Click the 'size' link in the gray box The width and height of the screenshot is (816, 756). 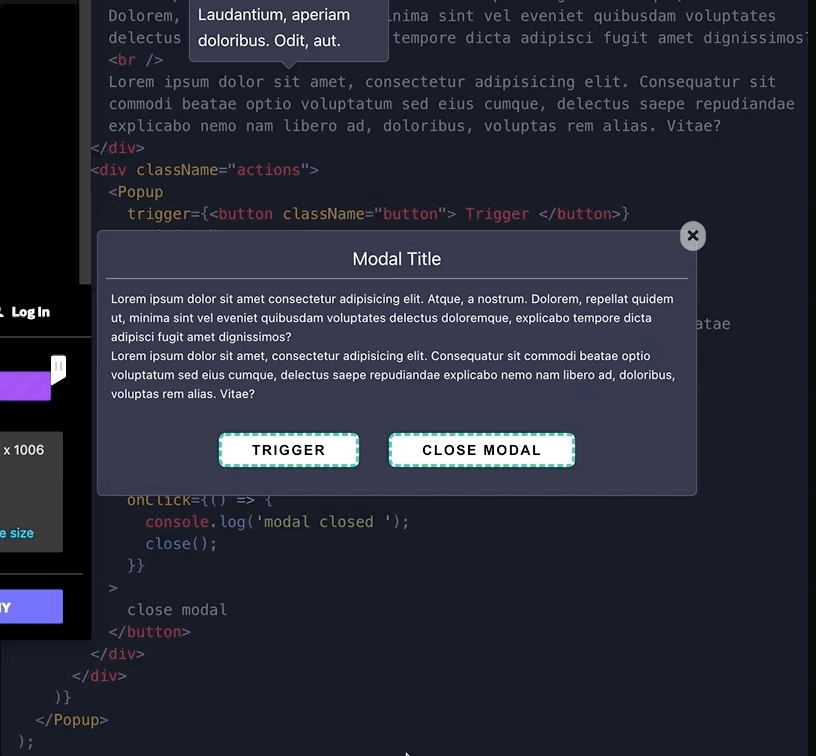(21, 533)
